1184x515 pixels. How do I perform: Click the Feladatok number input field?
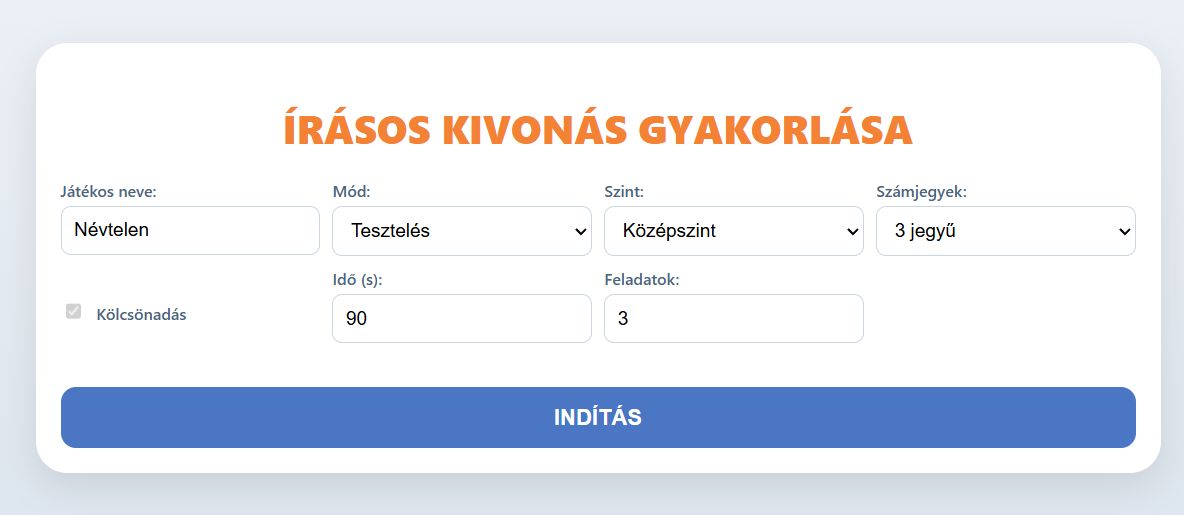click(733, 319)
